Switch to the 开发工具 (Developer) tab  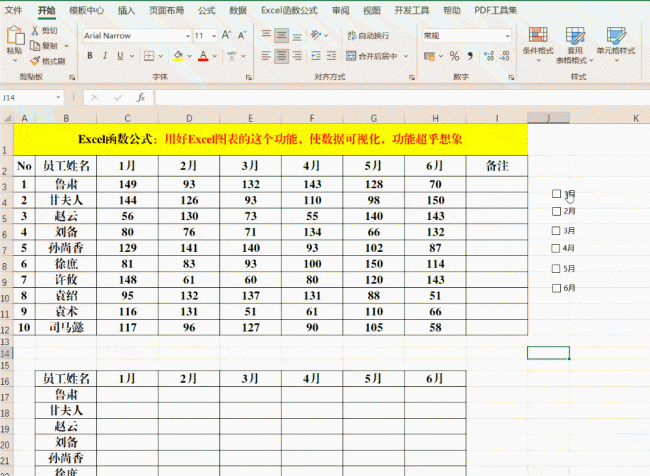click(412, 10)
